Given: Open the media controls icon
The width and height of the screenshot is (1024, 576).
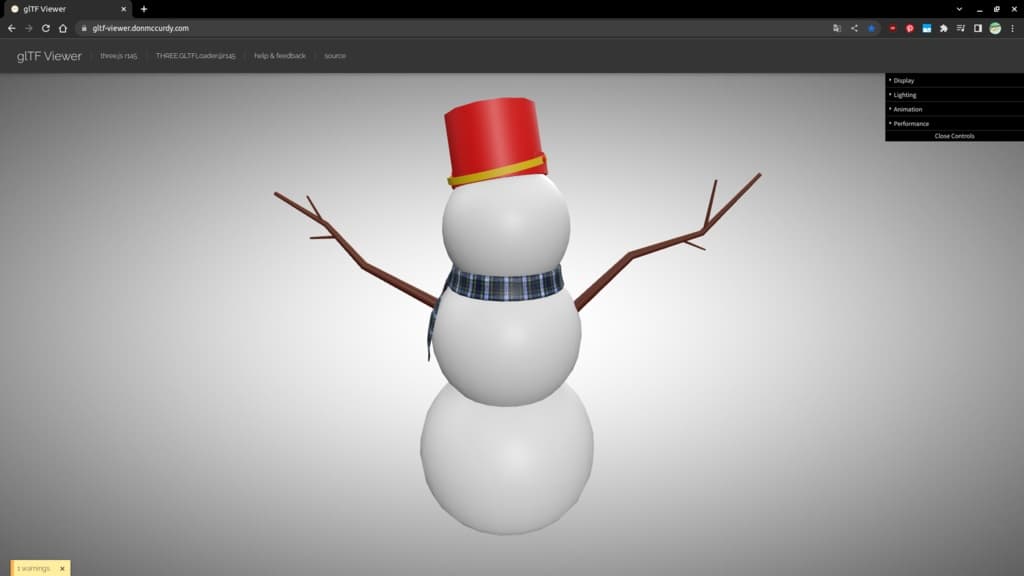Looking at the screenshot, I should tap(961, 28).
